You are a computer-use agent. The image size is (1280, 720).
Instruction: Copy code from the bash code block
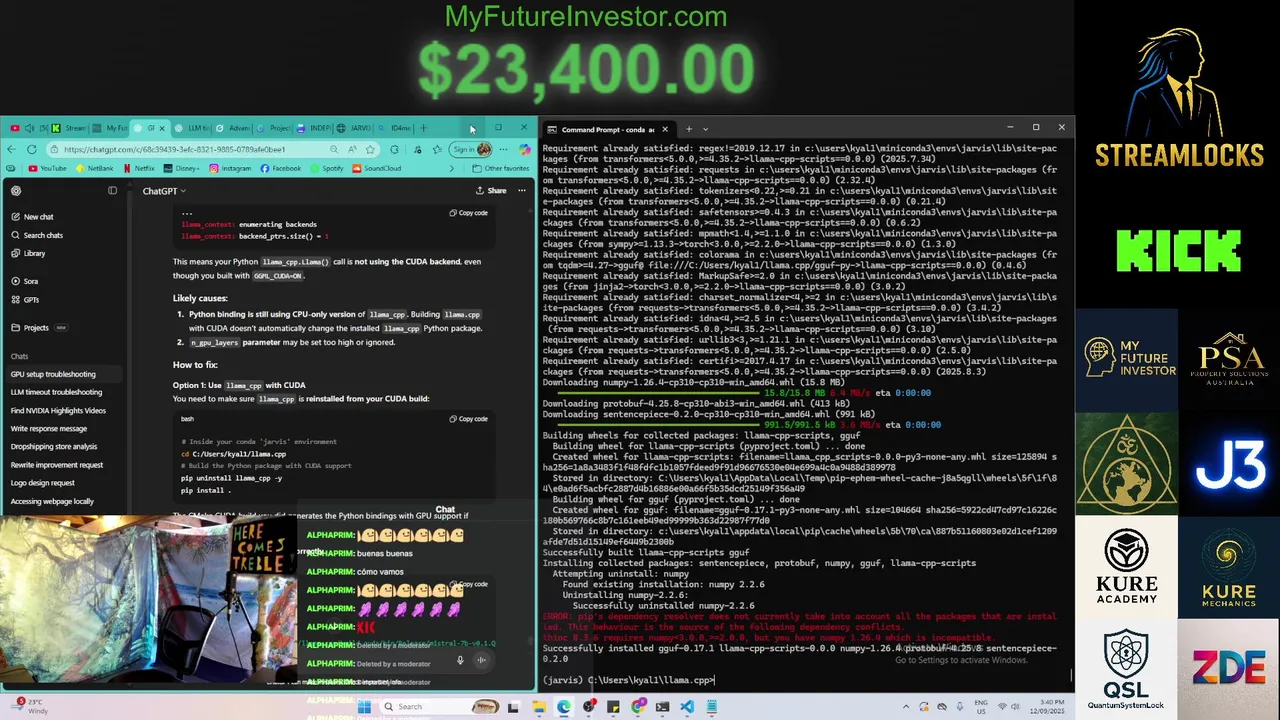pos(468,419)
